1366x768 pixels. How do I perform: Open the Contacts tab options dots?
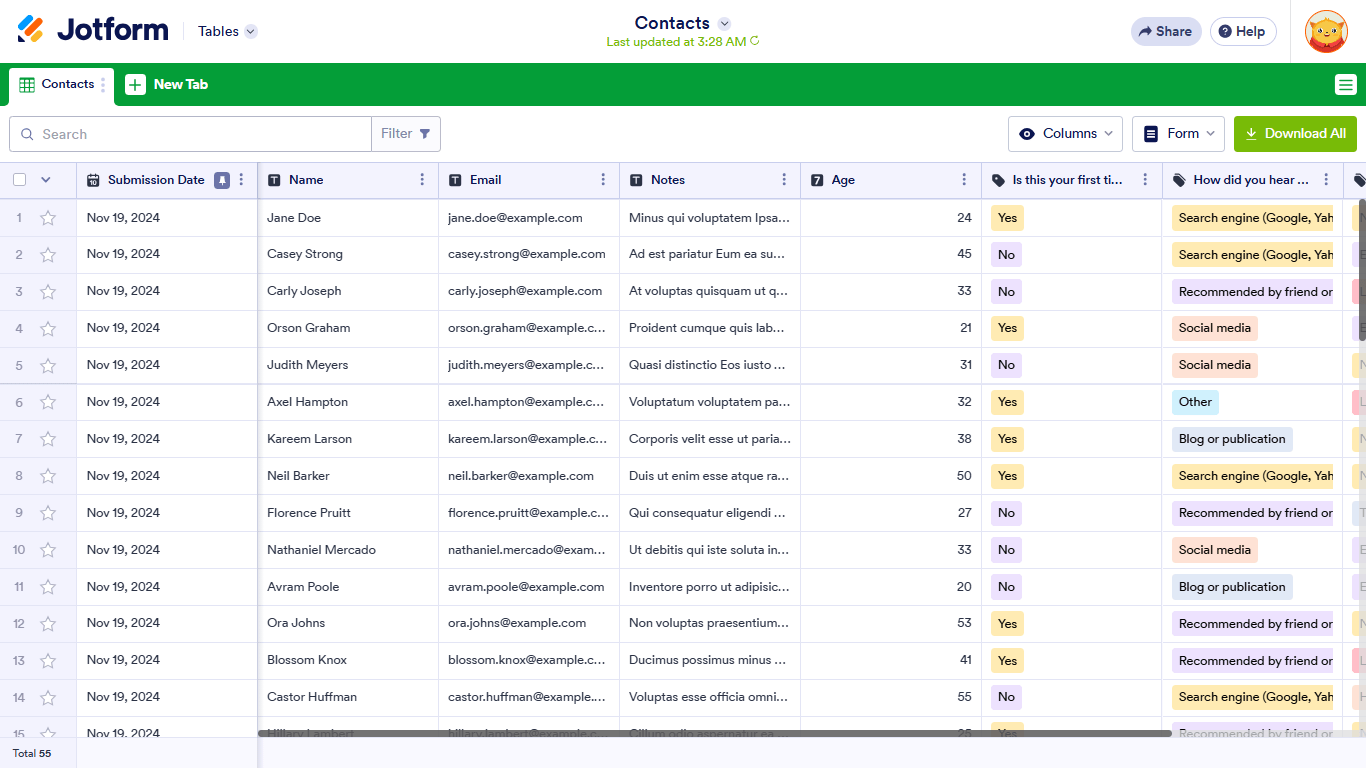point(103,85)
